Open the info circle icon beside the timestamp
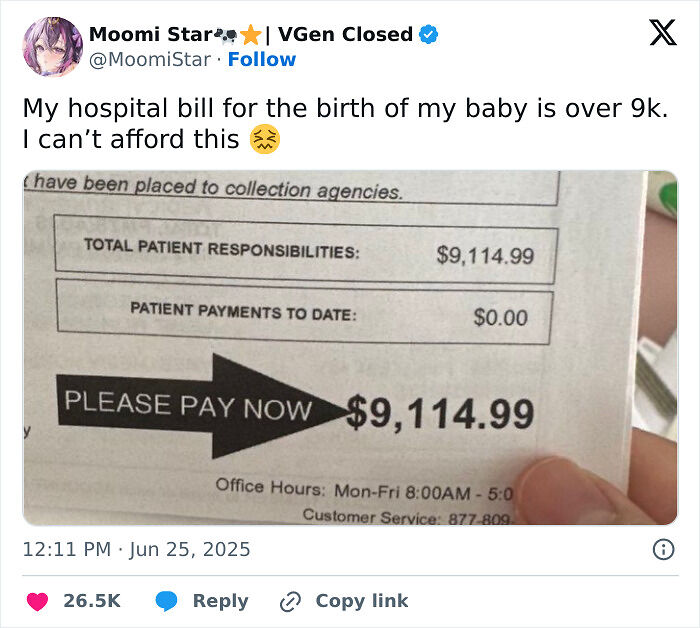The width and height of the screenshot is (700, 628). click(x=662, y=549)
